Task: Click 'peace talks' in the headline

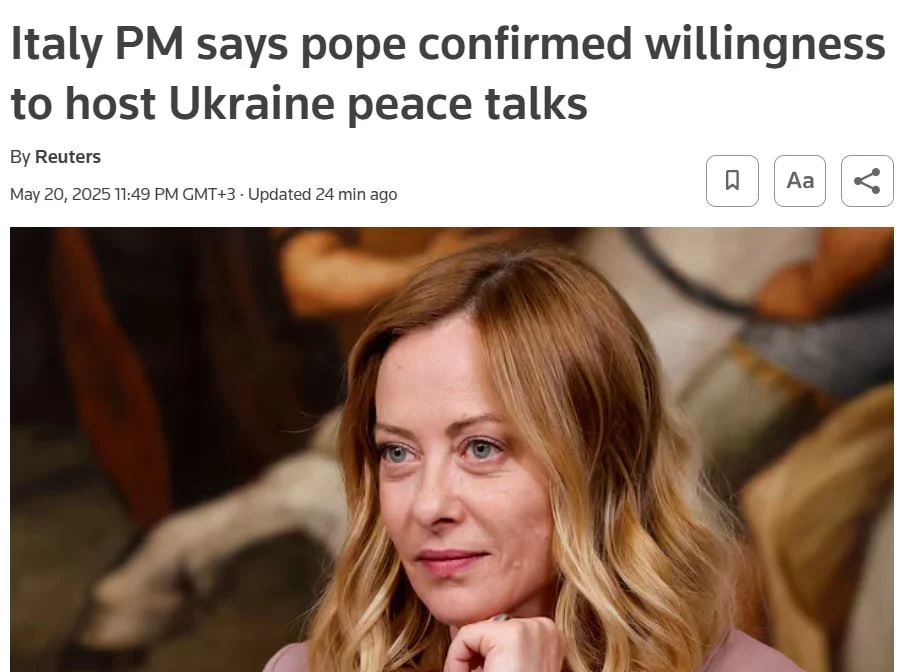Action: tap(468, 104)
